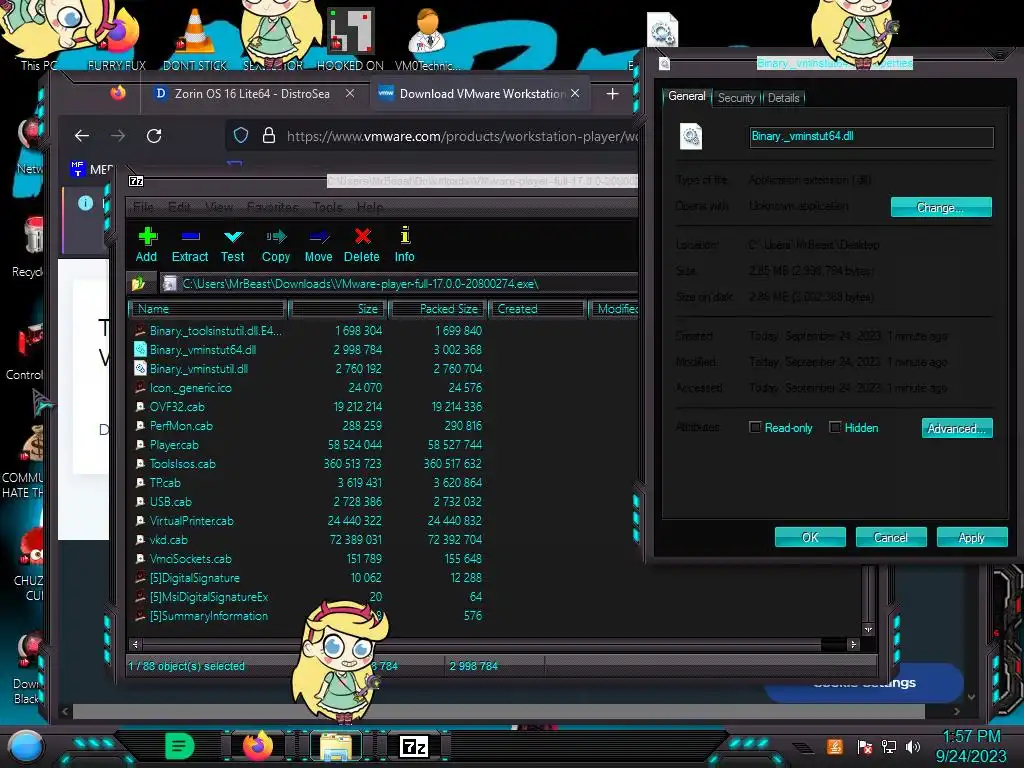
Task: Sort by the Created column header
Action: coord(537,309)
